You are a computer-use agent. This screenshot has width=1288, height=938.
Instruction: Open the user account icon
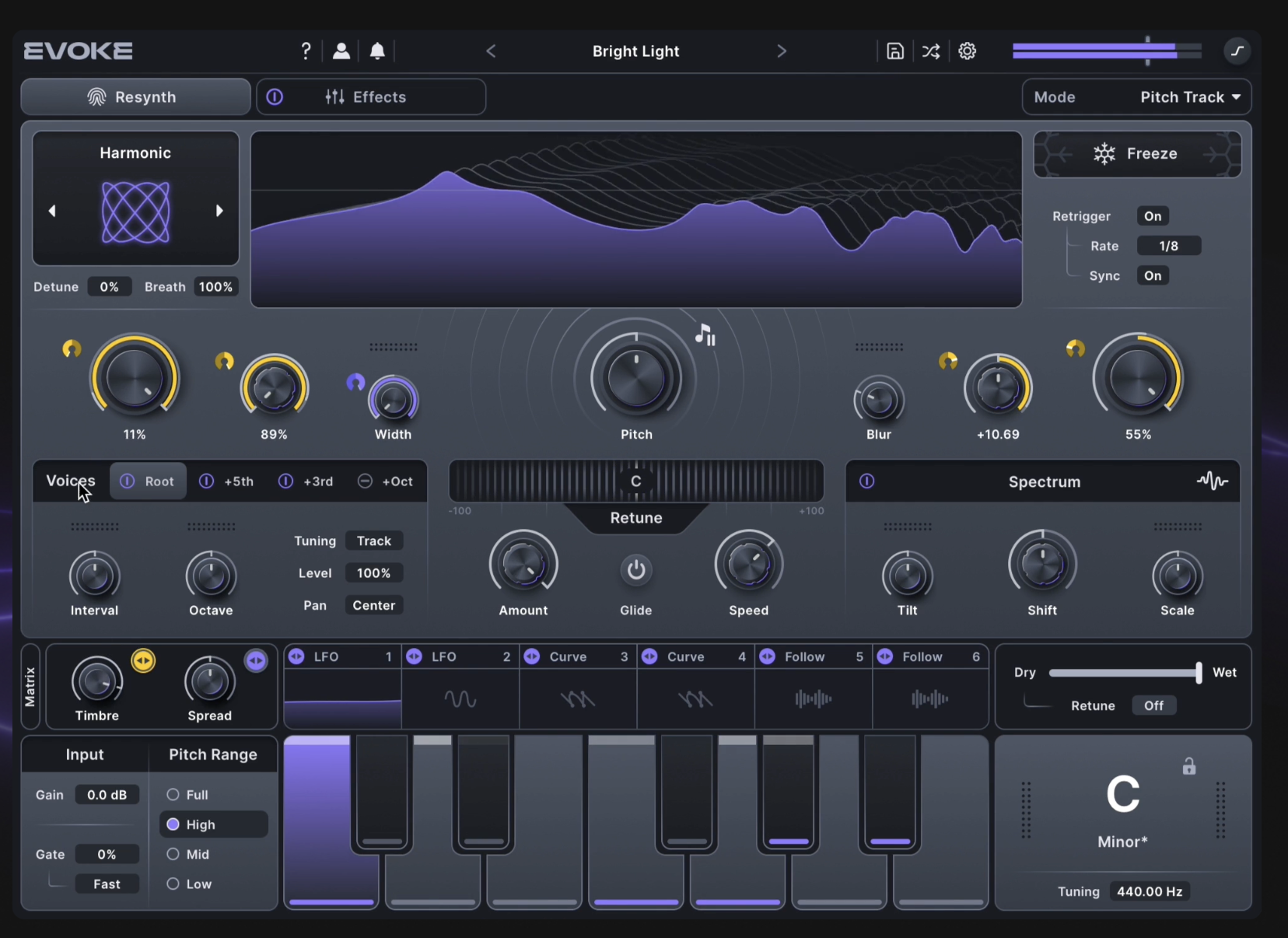[341, 51]
